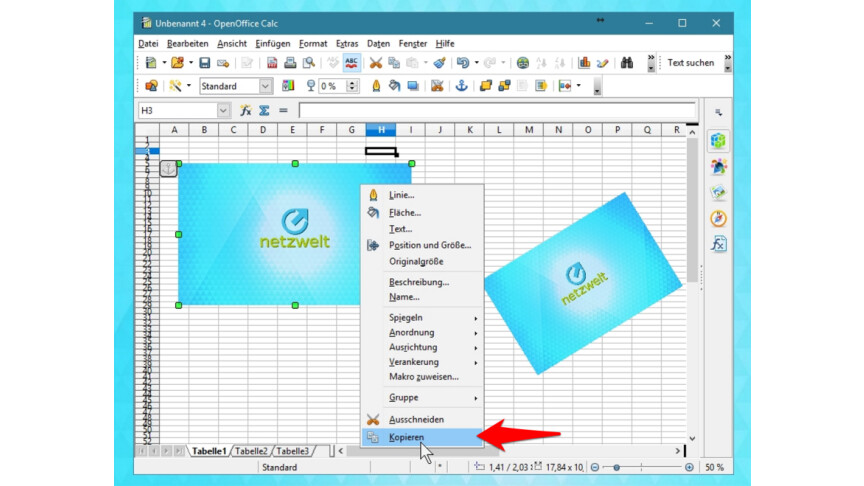Click the Color toolbar icon
864x486 pixels.
point(288,86)
